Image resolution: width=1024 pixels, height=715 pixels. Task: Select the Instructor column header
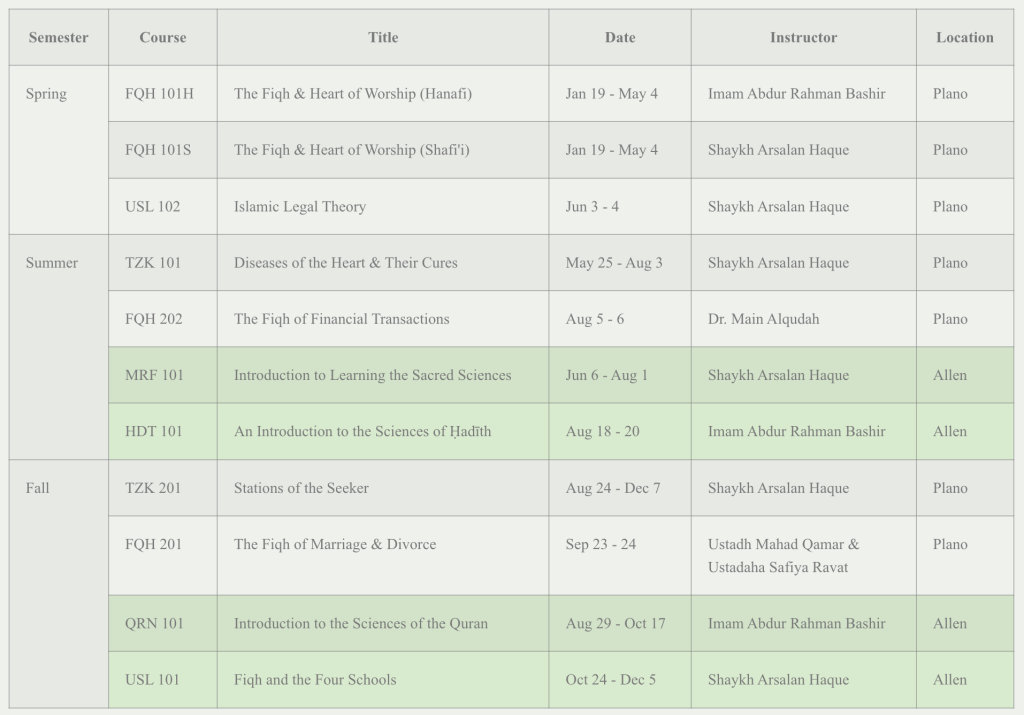[x=803, y=38]
